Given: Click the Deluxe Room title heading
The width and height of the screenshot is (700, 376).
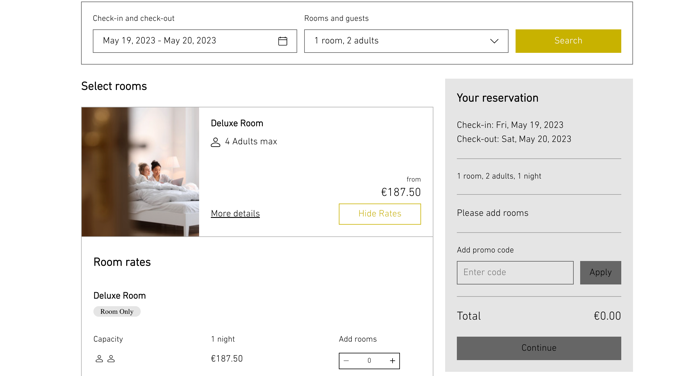Looking at the screenshot, I should [x=237, y=123].
